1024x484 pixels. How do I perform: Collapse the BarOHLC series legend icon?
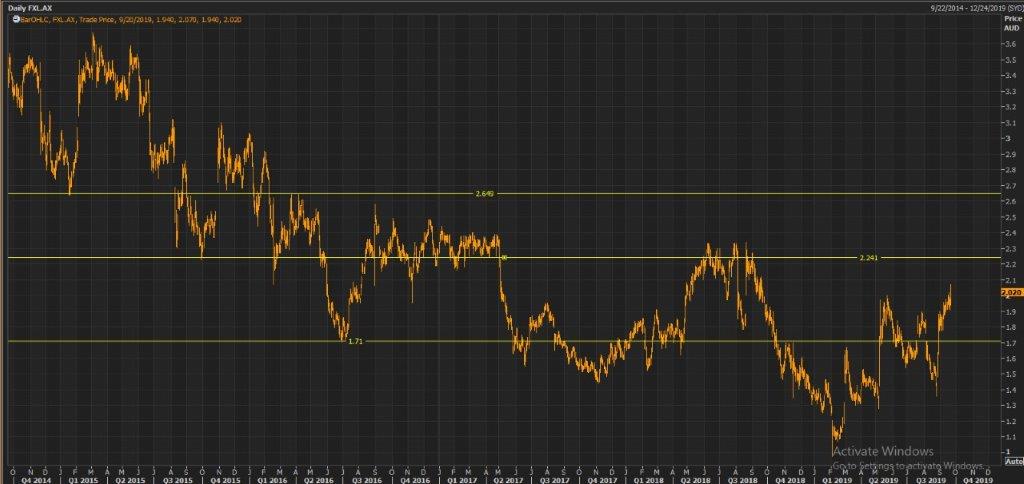click(15, 20)
